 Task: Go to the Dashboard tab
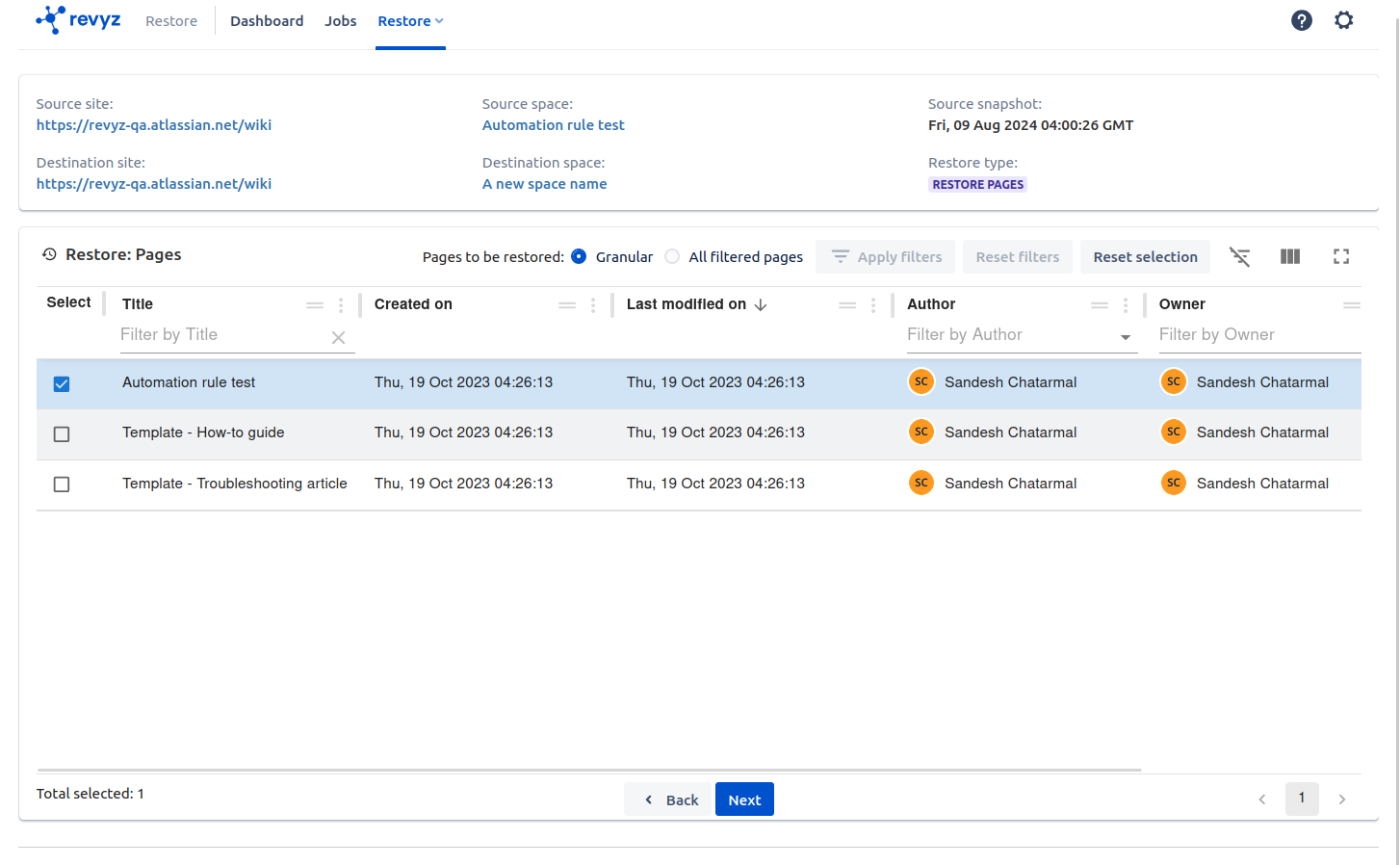[x=267, y=21]
